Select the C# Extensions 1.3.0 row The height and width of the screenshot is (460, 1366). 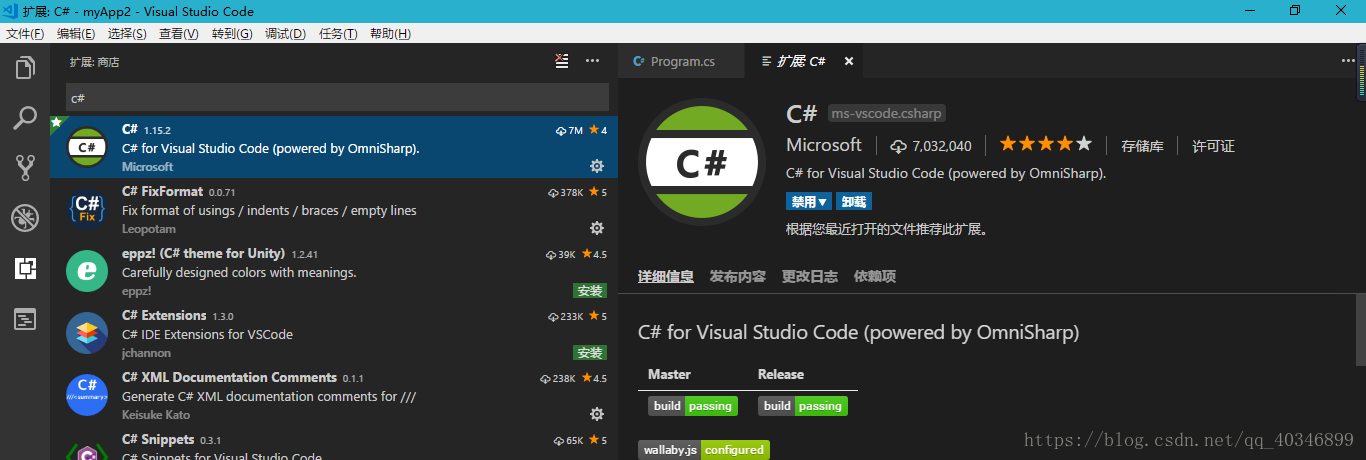pyautogui.click(x=333, y=333)
